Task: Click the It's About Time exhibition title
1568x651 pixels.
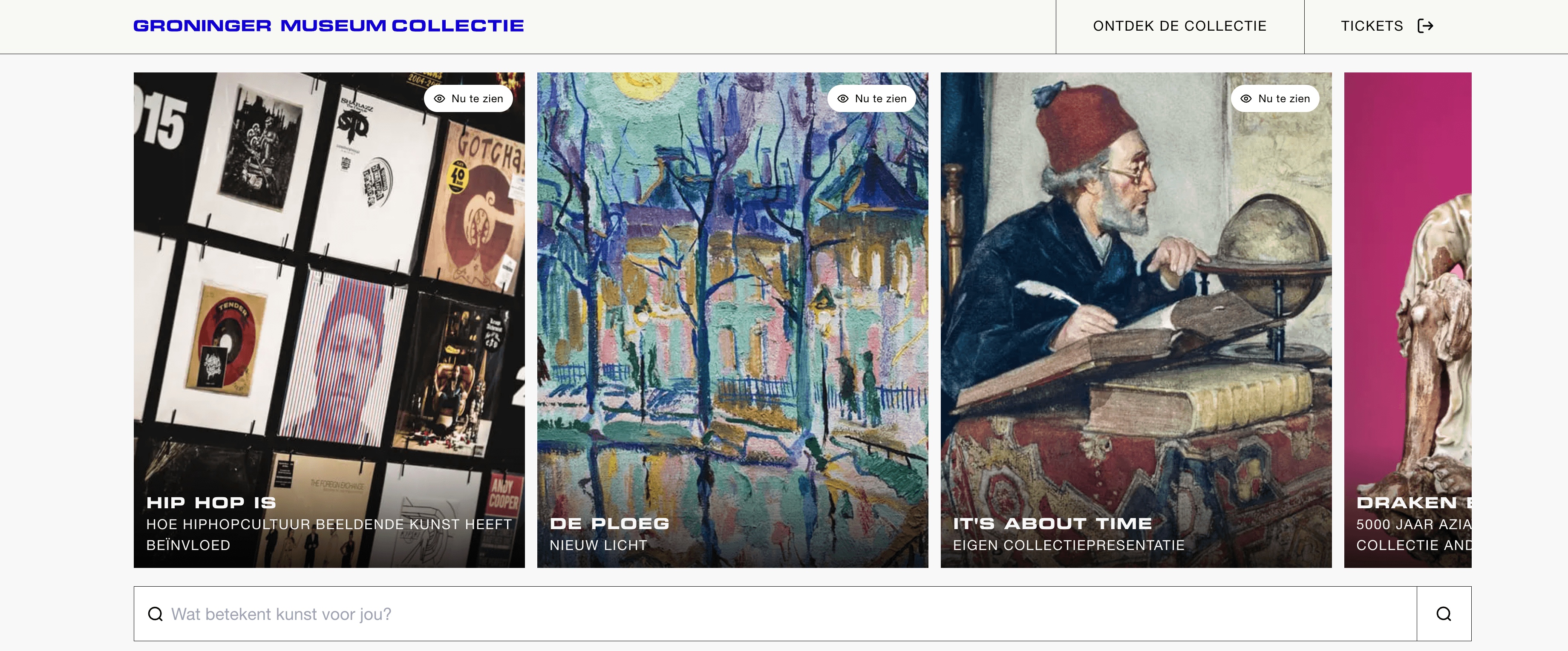Action: click(x=1052, y=523)
